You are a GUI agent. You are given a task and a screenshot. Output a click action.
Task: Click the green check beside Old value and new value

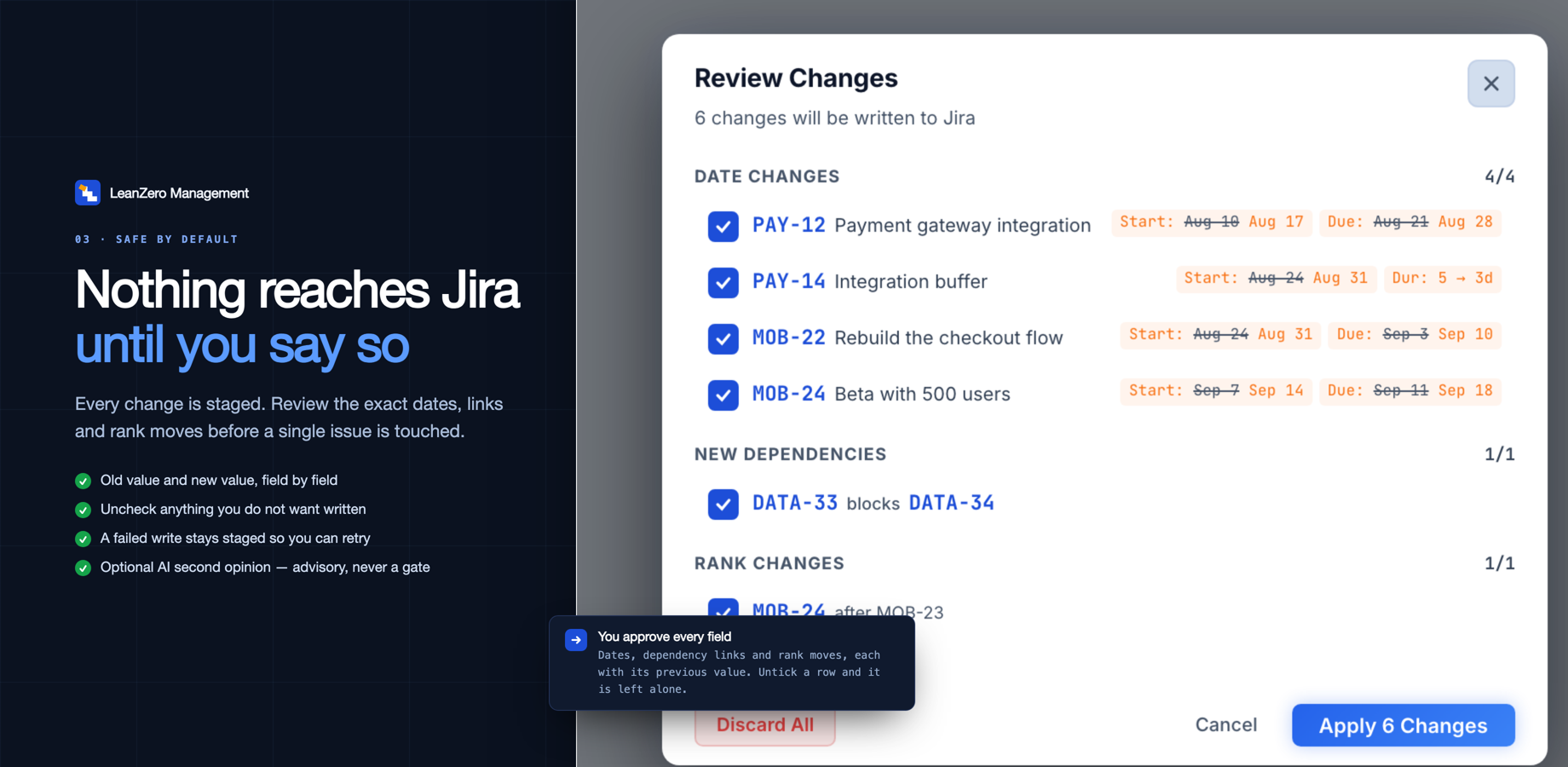[83, 481]
